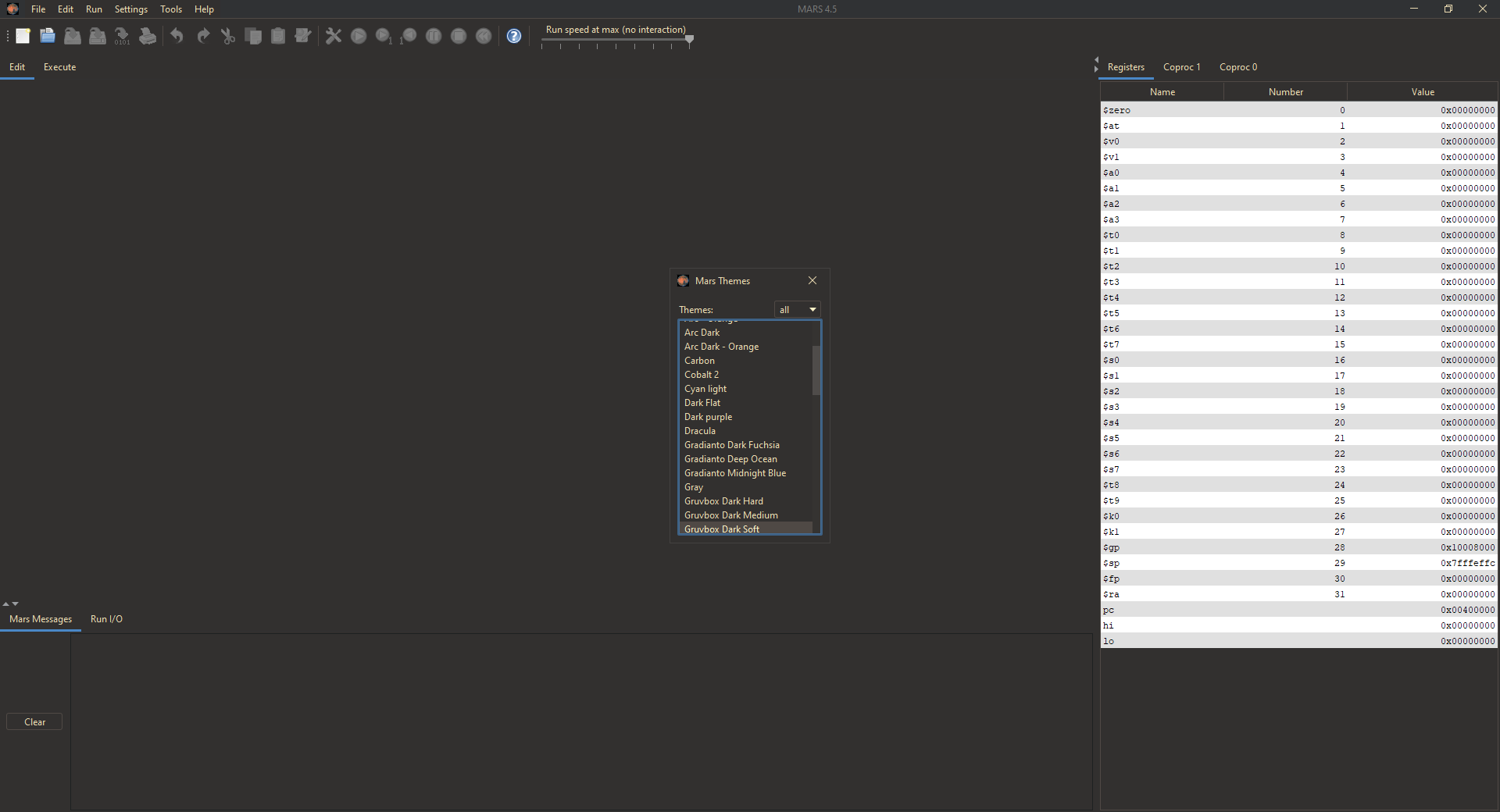Select Gradianto Midnight Blue theme
The width and height of the screenshot is (1500, 812).
click(746, 473)
